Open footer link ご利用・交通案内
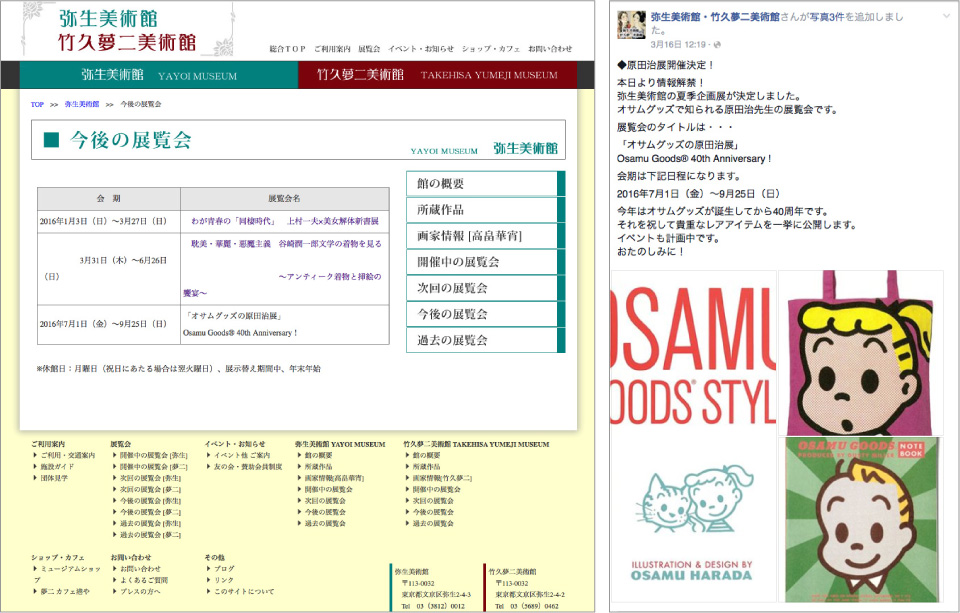 pyautogui.click(x=68, y=456)
